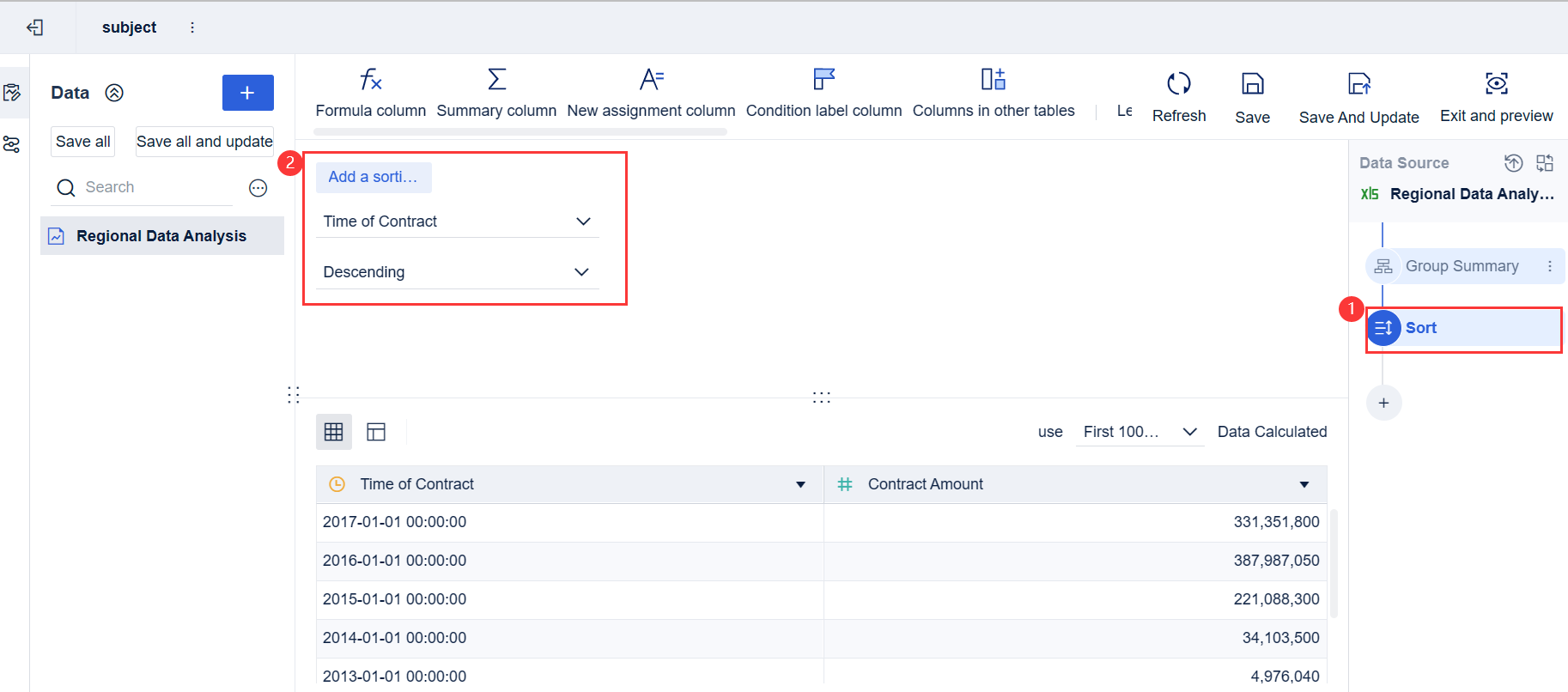1568x692 pixels.
Task: Select Columns in other tables
Action: (993, 81)
